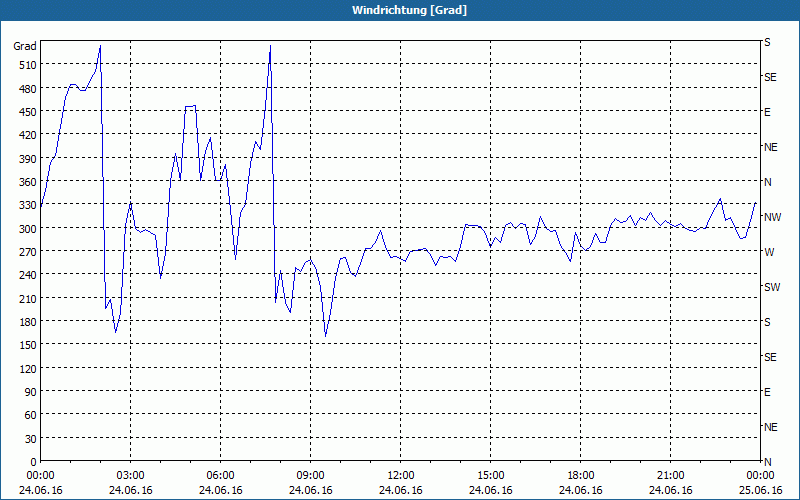Select the E compass label level with 450
The width and height of the screenshot is (800, 500).
coord(767,112)
